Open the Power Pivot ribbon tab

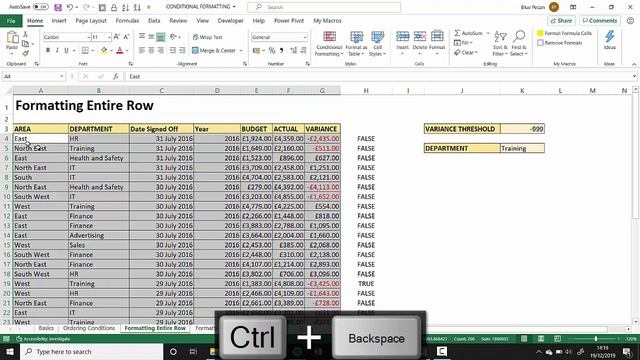[x=289, y=20]
